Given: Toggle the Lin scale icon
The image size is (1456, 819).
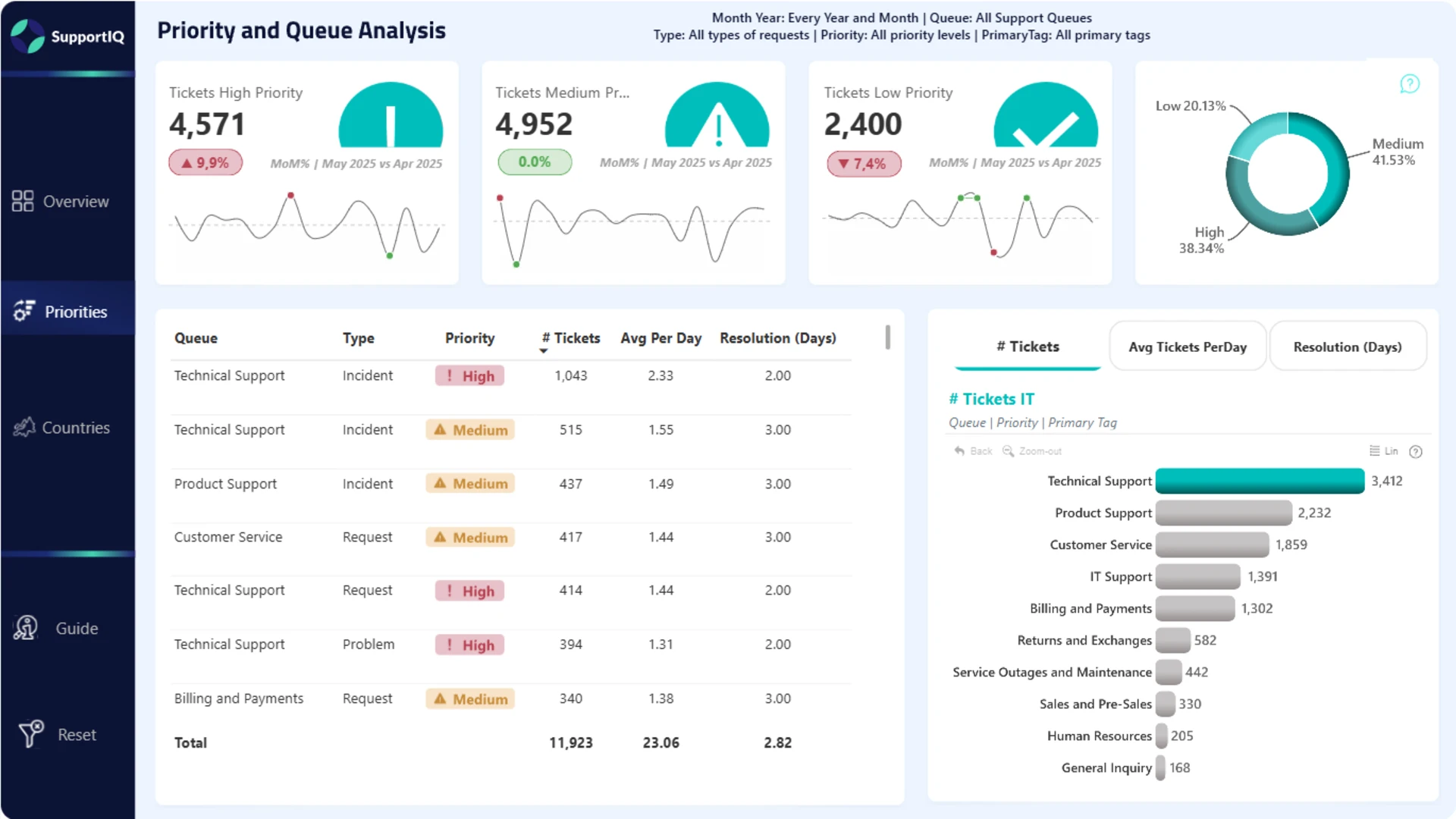Looking at the screenshot, I should [1374, 451].
